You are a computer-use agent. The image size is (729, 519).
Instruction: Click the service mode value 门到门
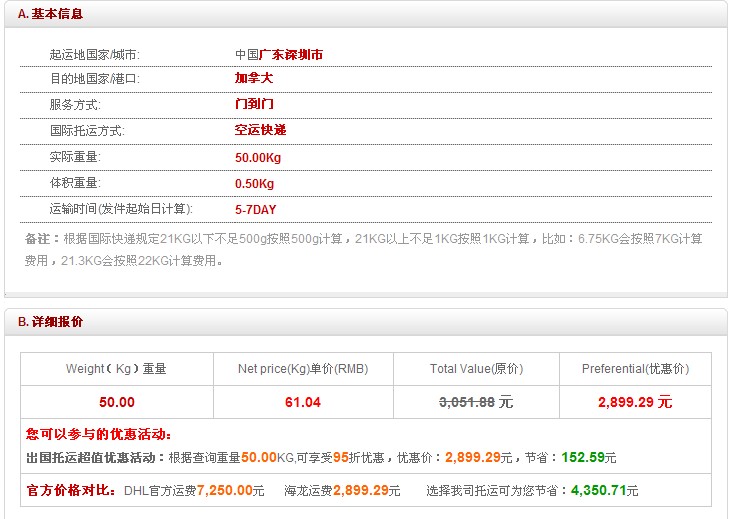tap(254, 104)
